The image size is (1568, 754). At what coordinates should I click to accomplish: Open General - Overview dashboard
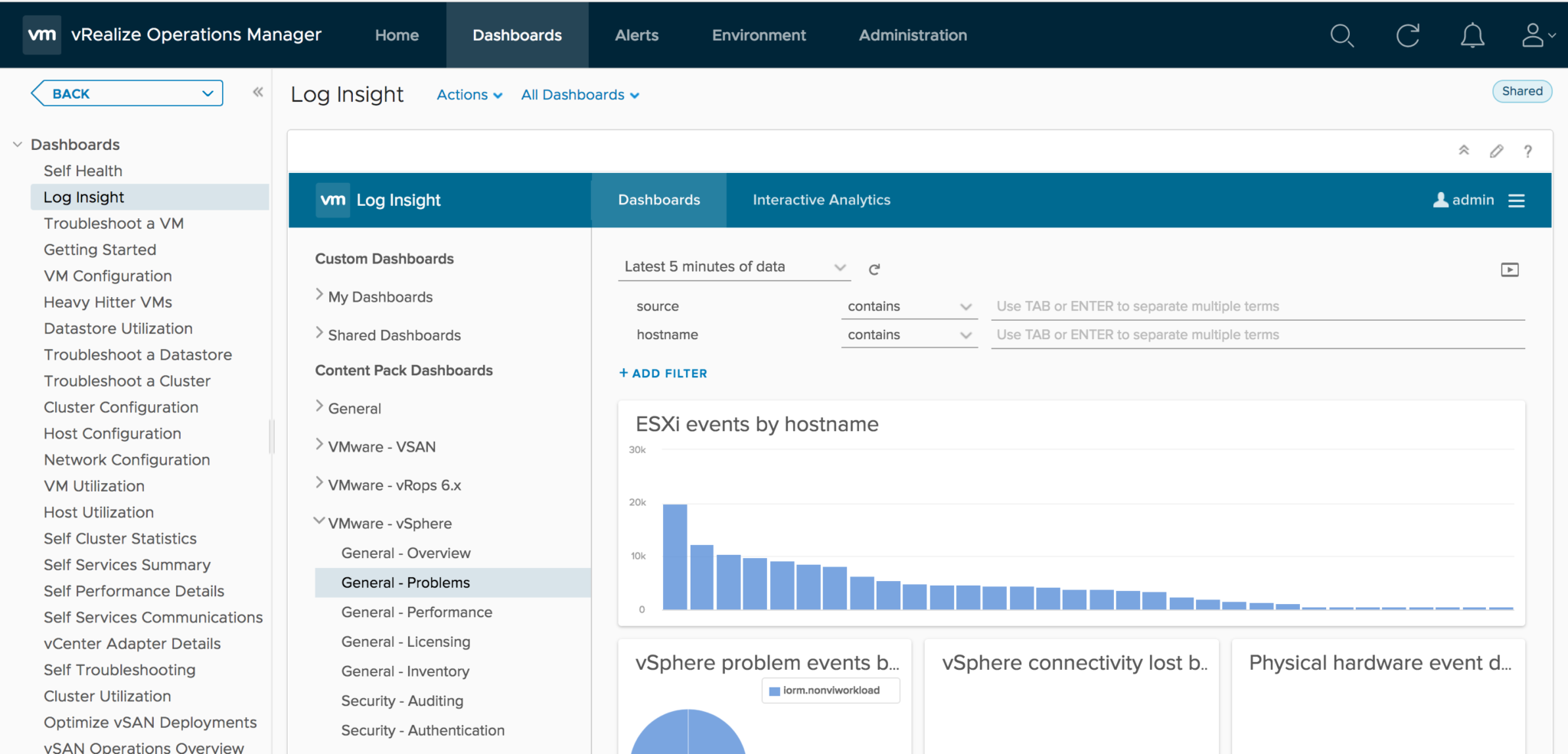tap(406, 553)
